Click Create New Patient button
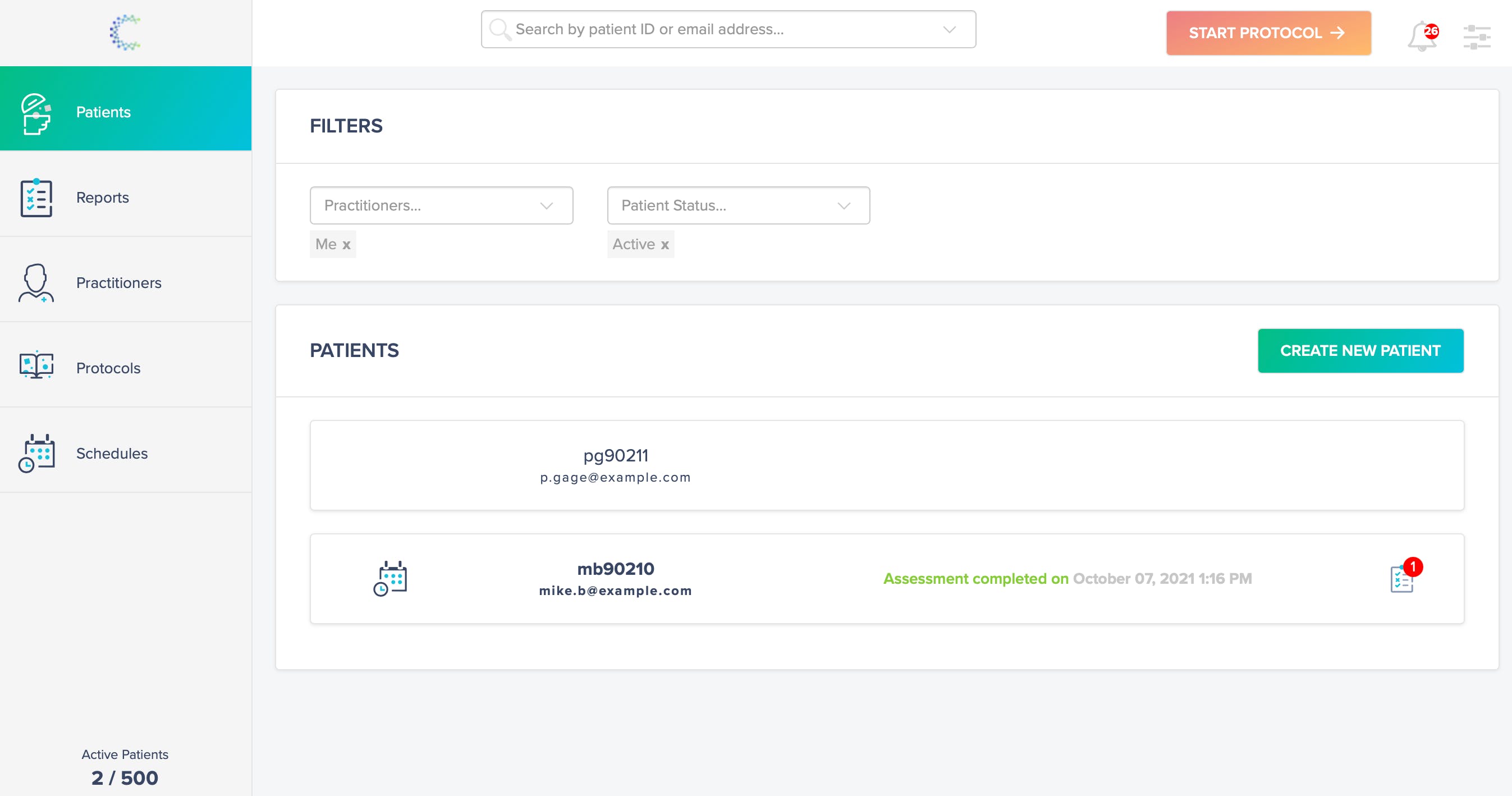Screen dimensions: 1512x796 click(1360, 350)
